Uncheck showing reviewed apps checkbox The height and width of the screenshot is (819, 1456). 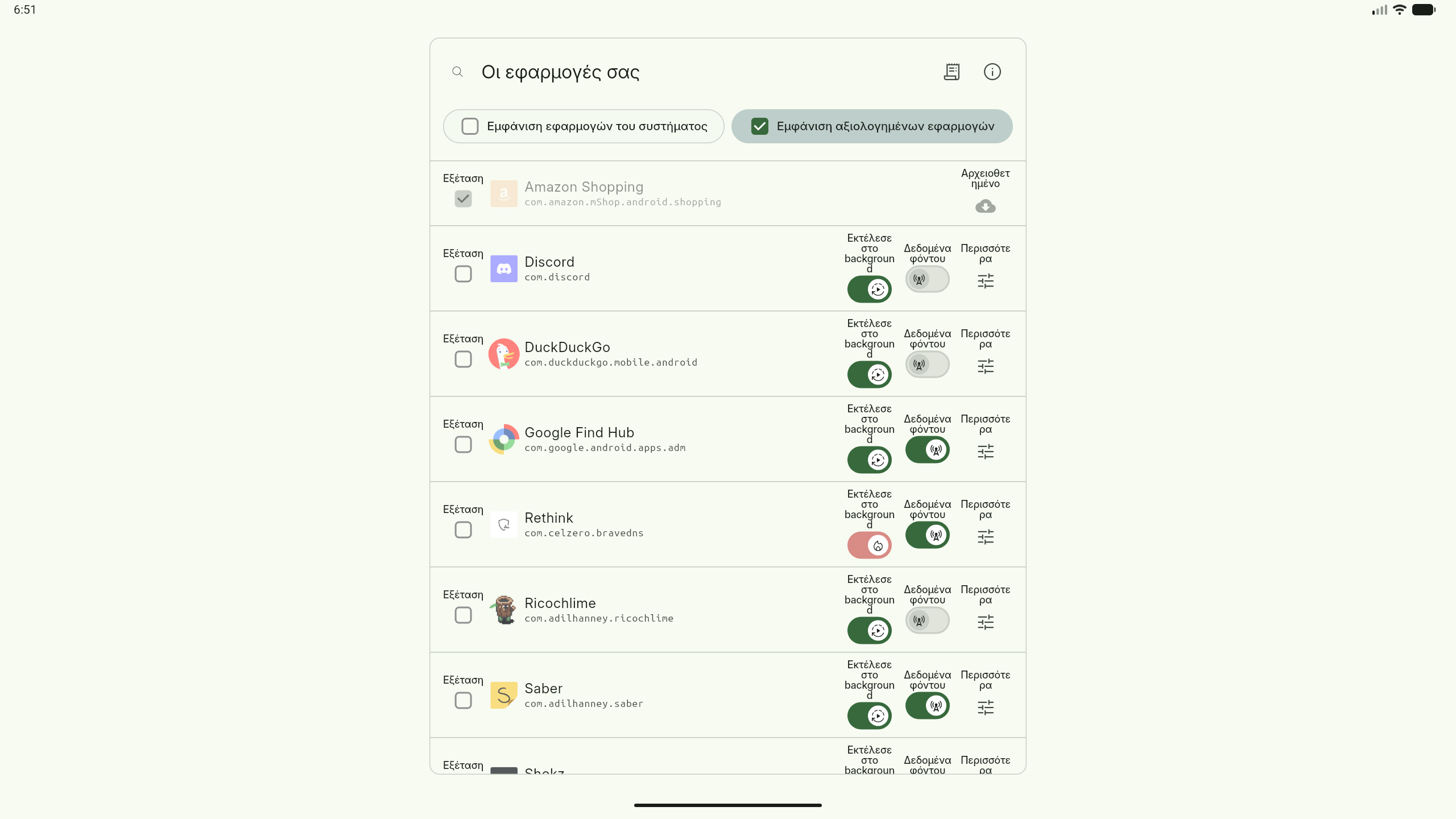(760, 126)
